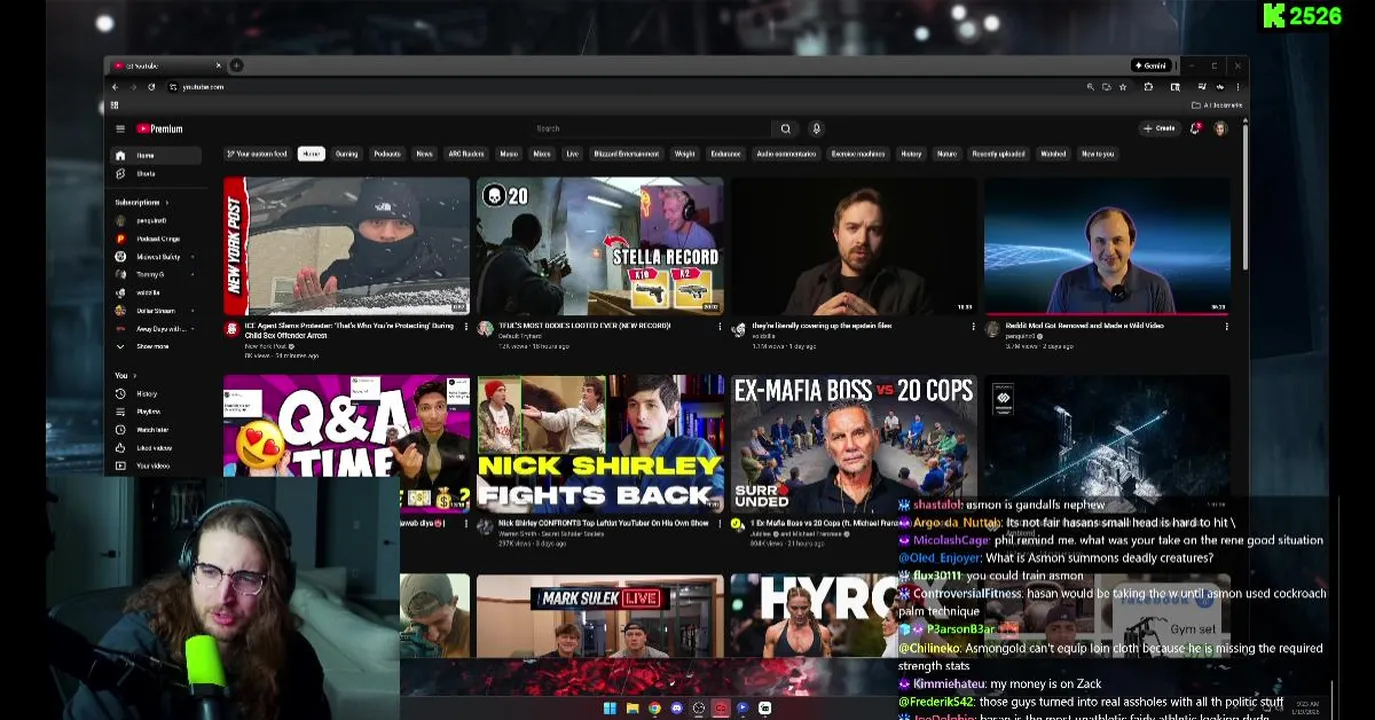Open a new browser tab with plus
Image resolution: width=1375 pixels, height=720 pixels.
pos(236,66)
